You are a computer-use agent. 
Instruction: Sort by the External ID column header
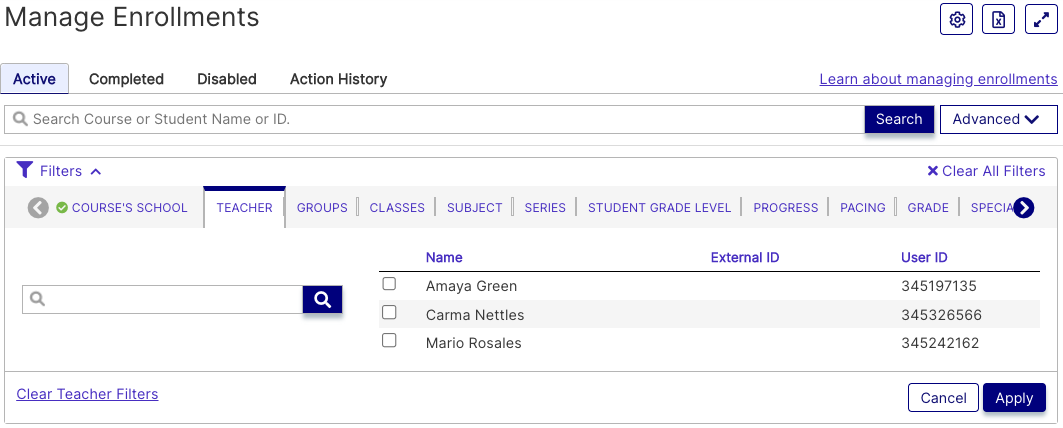(x=745, y=258)
